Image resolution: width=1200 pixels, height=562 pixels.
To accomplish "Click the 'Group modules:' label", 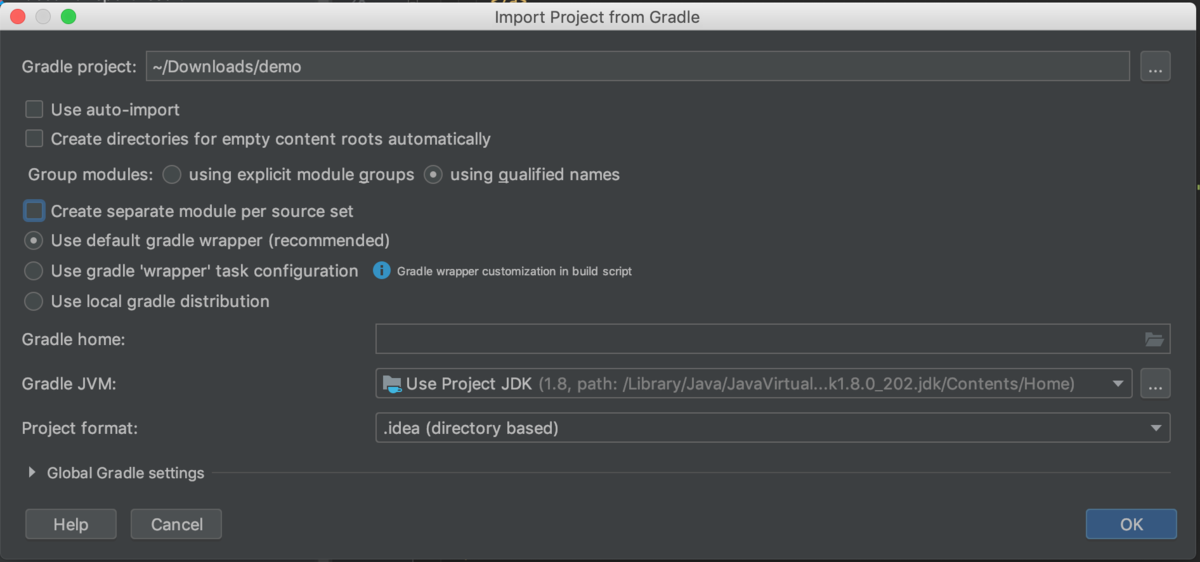I will 91,175.
